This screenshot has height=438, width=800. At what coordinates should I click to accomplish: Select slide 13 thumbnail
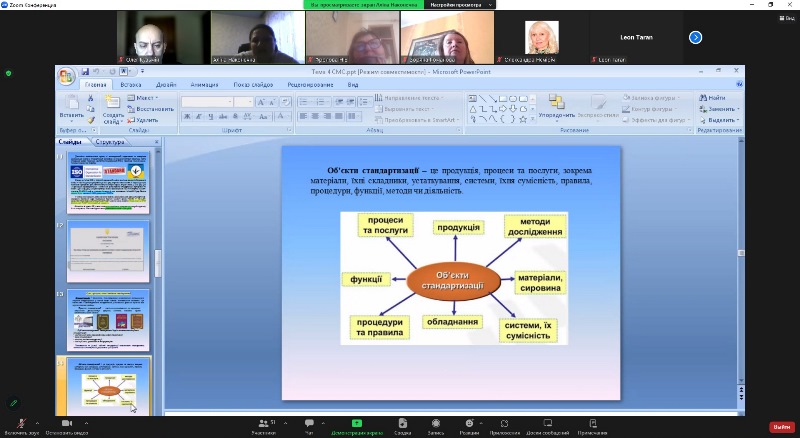coord(109,320)
